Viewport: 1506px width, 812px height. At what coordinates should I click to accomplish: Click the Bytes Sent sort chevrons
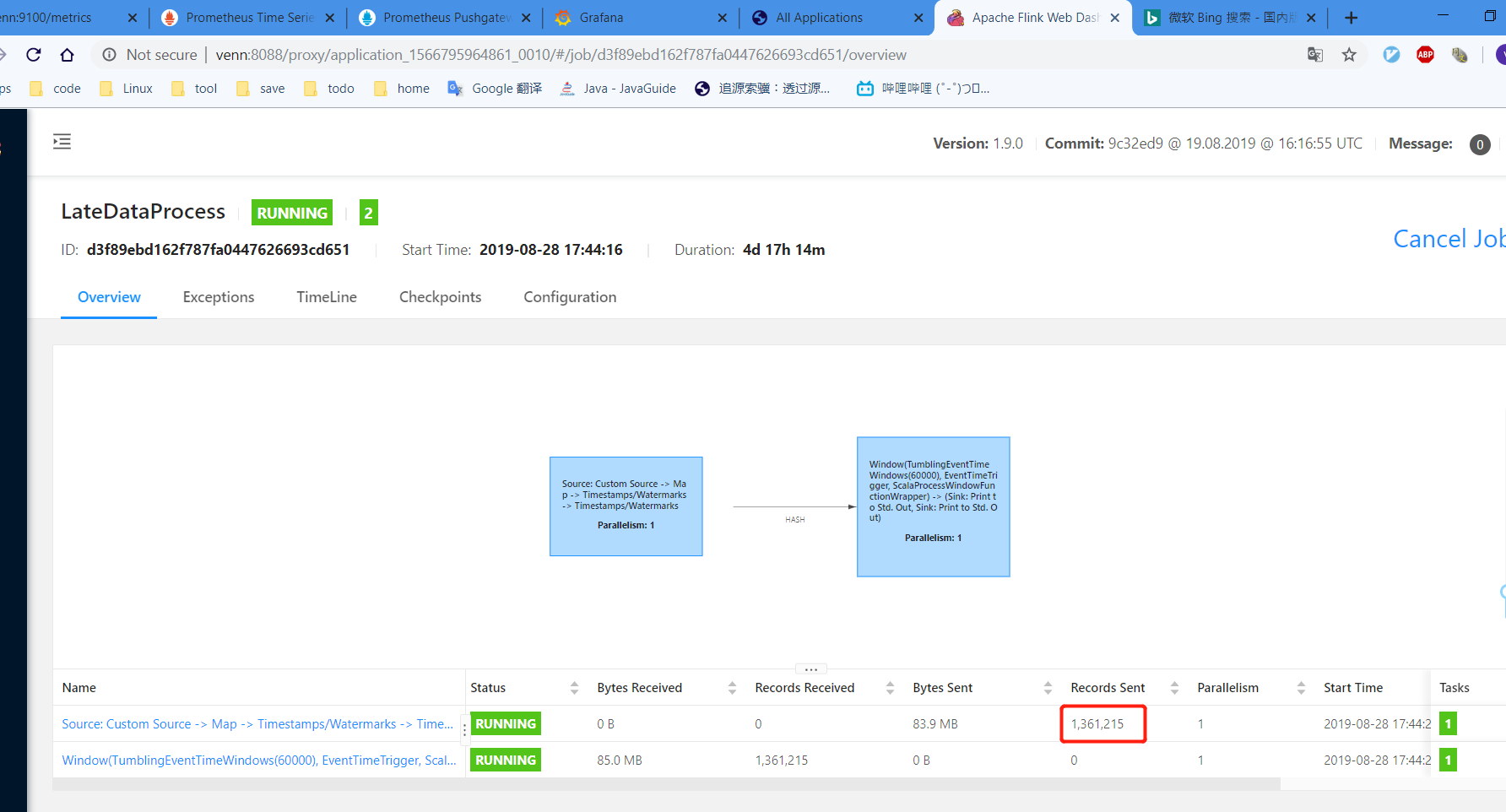click(x=1047, y=687)
